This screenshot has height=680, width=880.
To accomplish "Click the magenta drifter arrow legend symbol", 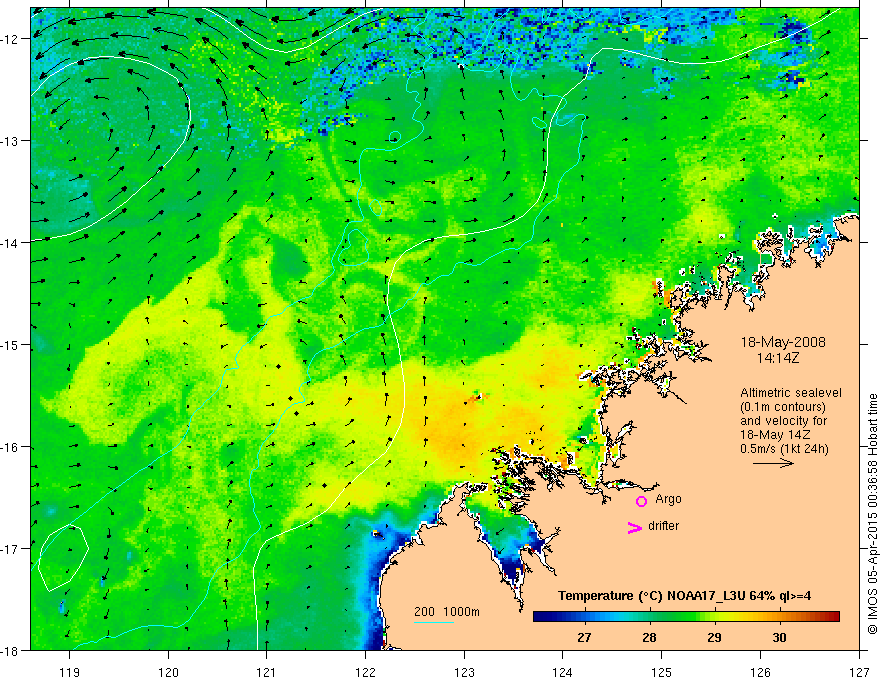I will [x=635, y=527].
